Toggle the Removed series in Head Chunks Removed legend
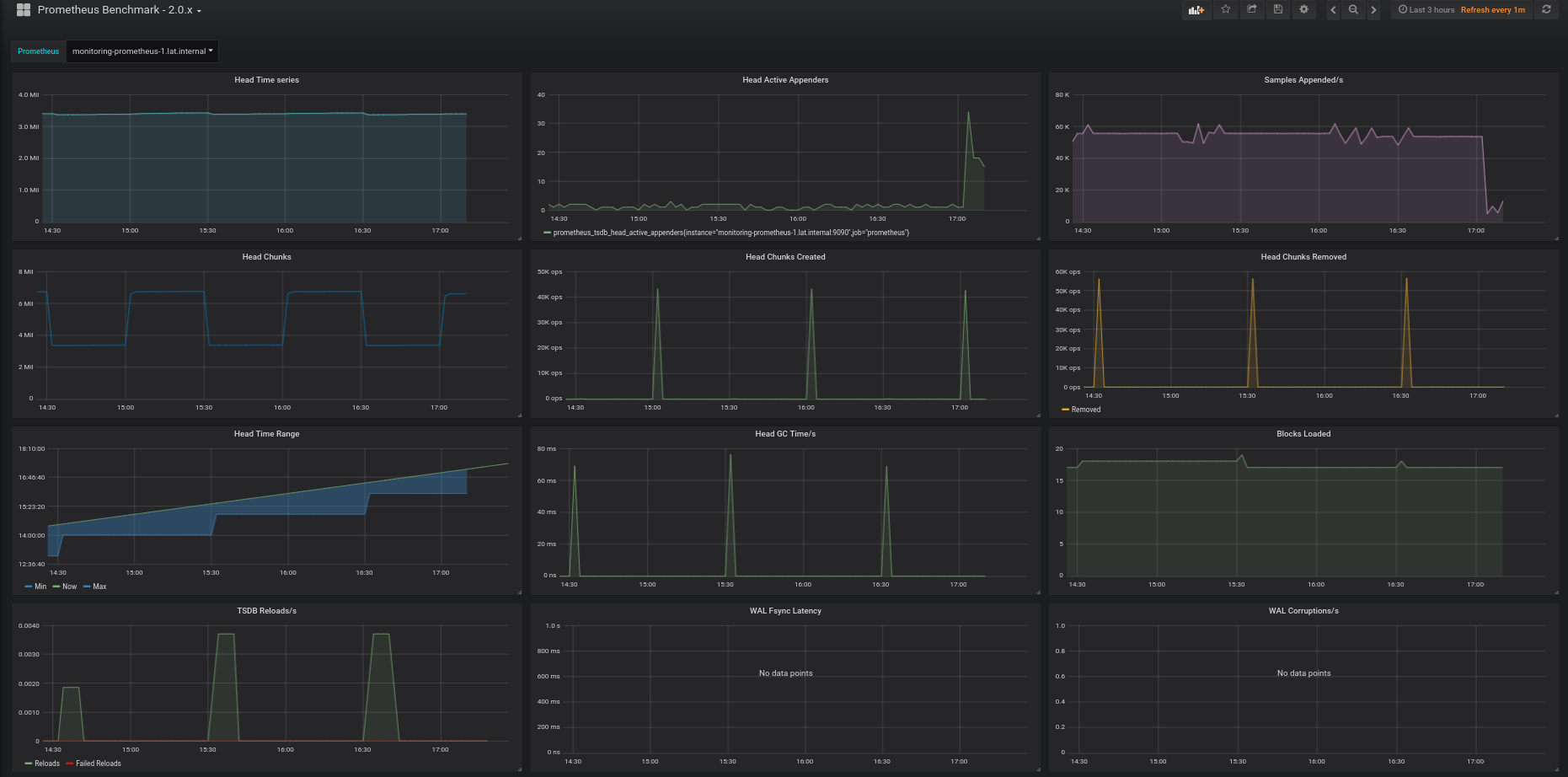Image resolution: width=1568 pixels, height=777 pixels. pos(1085,409)
